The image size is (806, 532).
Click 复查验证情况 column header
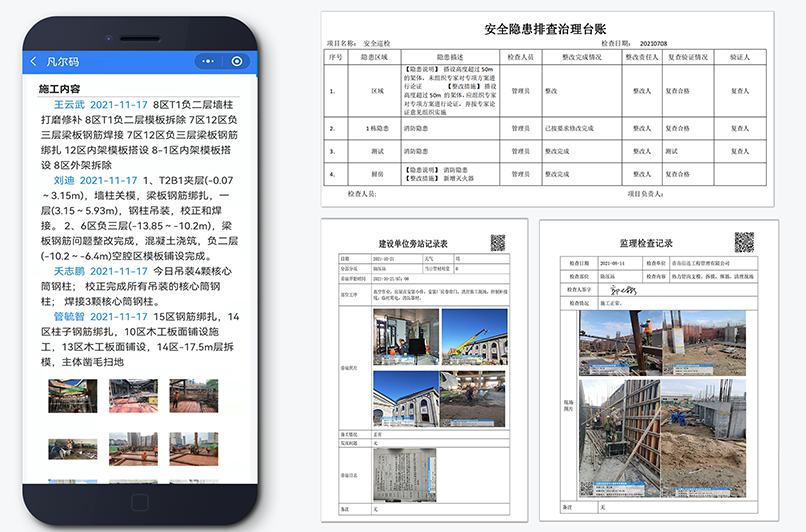click(x=688, y=57)
